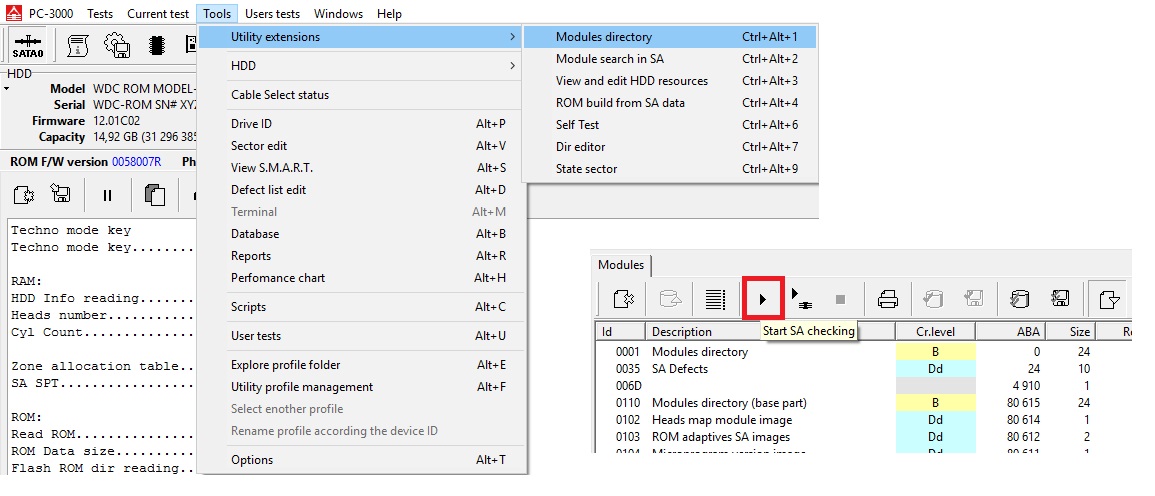Choose Database menu entry
1155x496 pixels.
coord(362,234)
